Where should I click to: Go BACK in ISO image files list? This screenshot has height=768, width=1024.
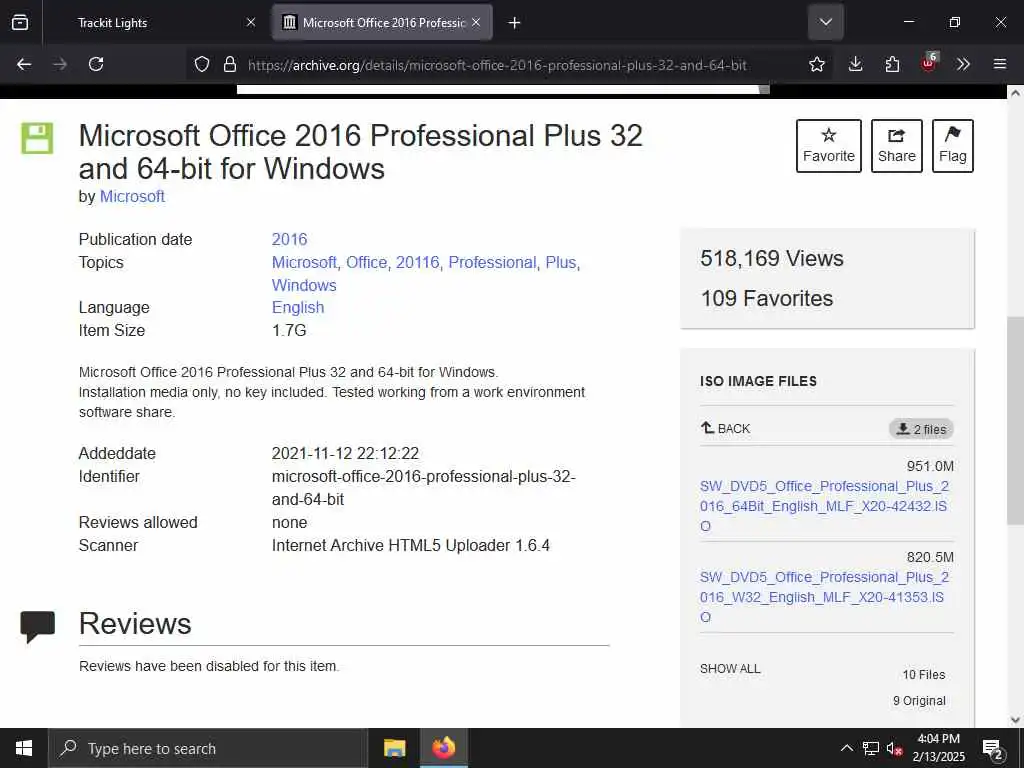pyautogui.click(x=725, y=428)
